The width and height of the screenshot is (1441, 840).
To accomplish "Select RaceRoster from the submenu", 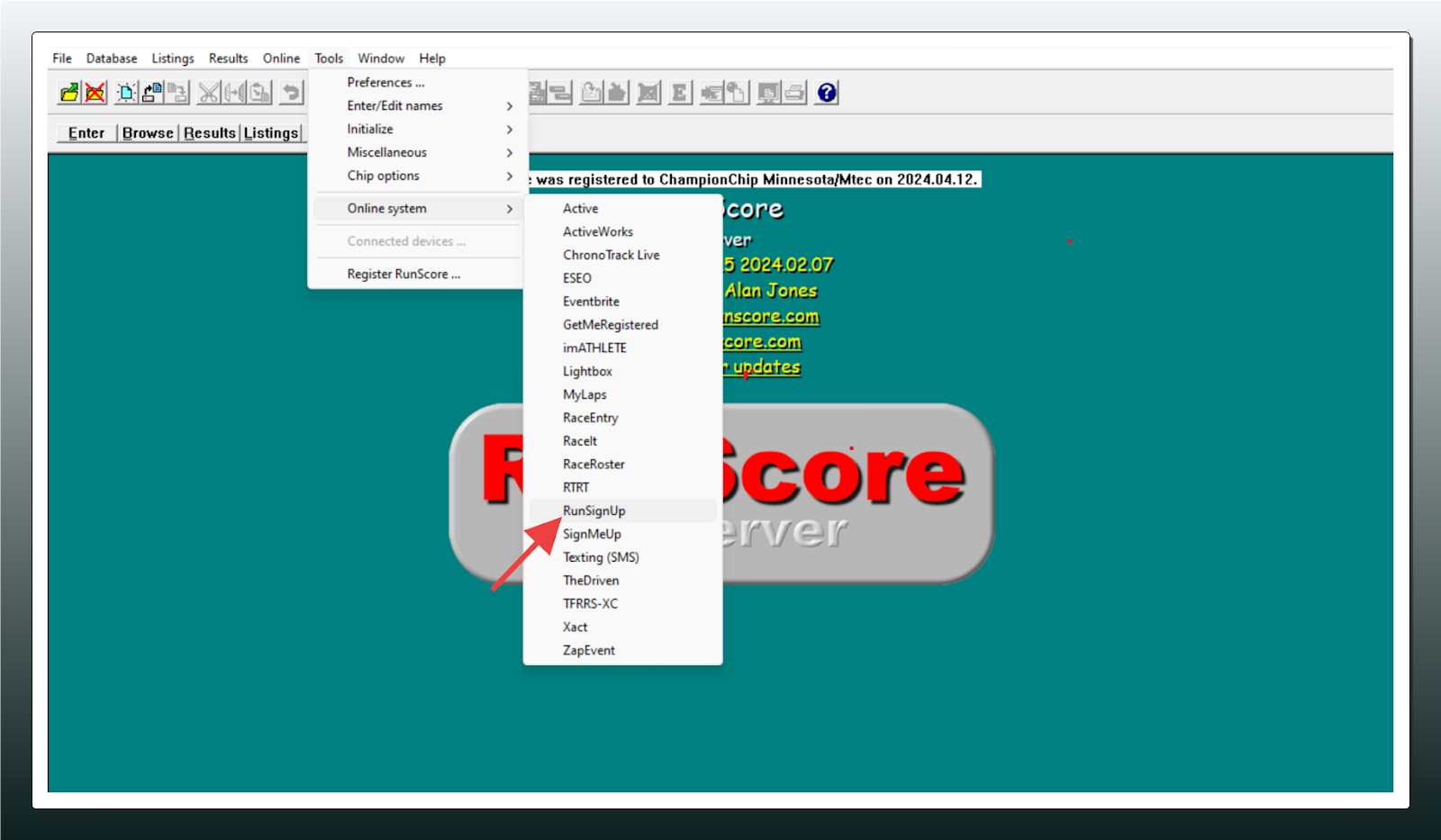I will click(x=622, y=465).
